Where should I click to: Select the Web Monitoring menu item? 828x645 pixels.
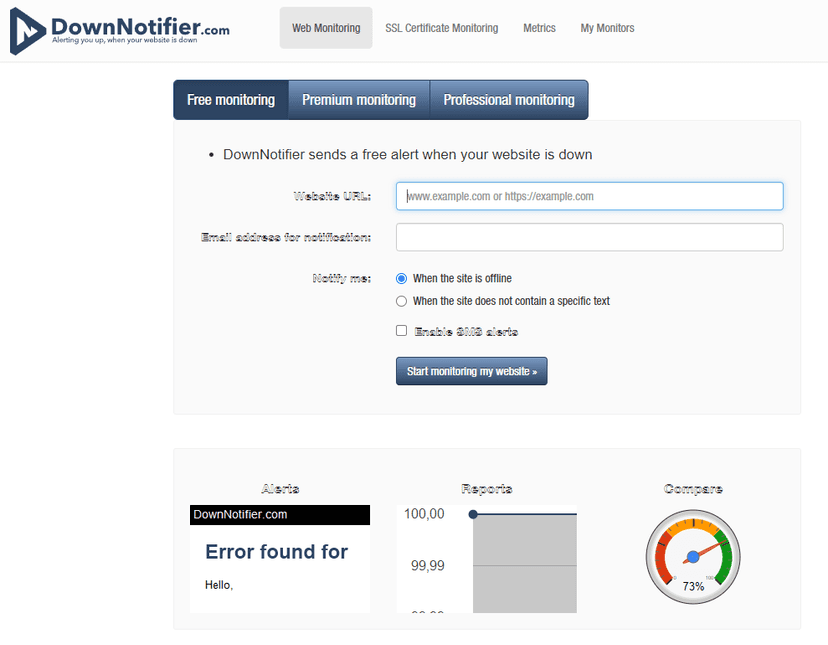click(325, 28)
